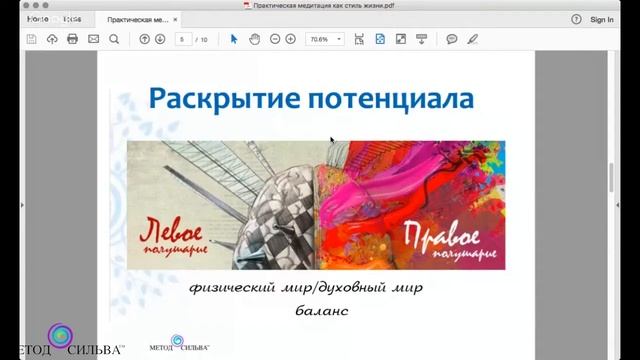
Task: Go to previous page arrow
Action: coord(144,39)
